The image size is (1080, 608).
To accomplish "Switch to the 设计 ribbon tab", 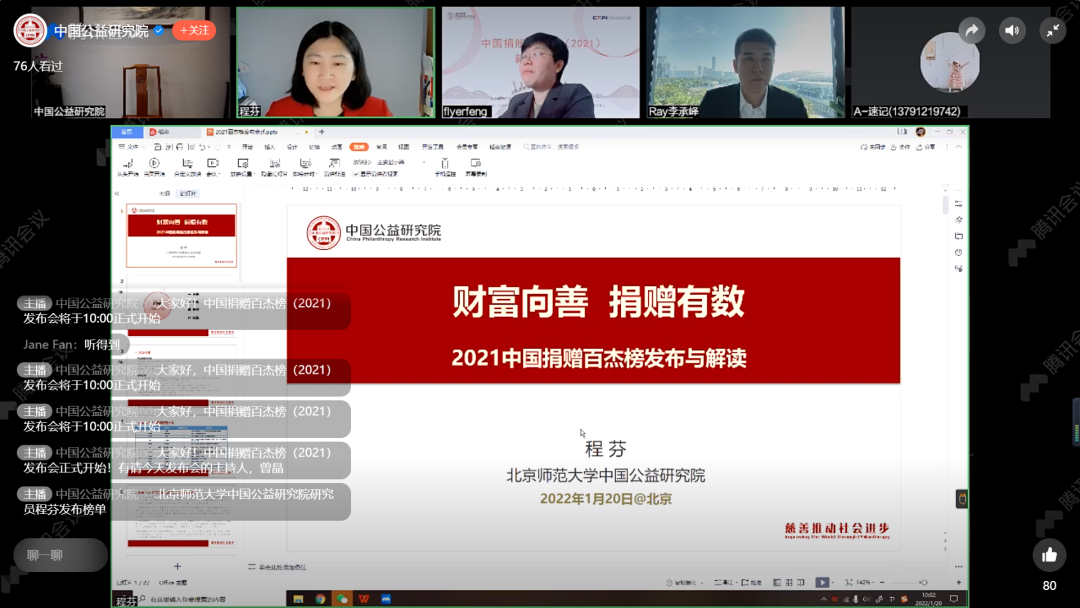I will 292,147.
